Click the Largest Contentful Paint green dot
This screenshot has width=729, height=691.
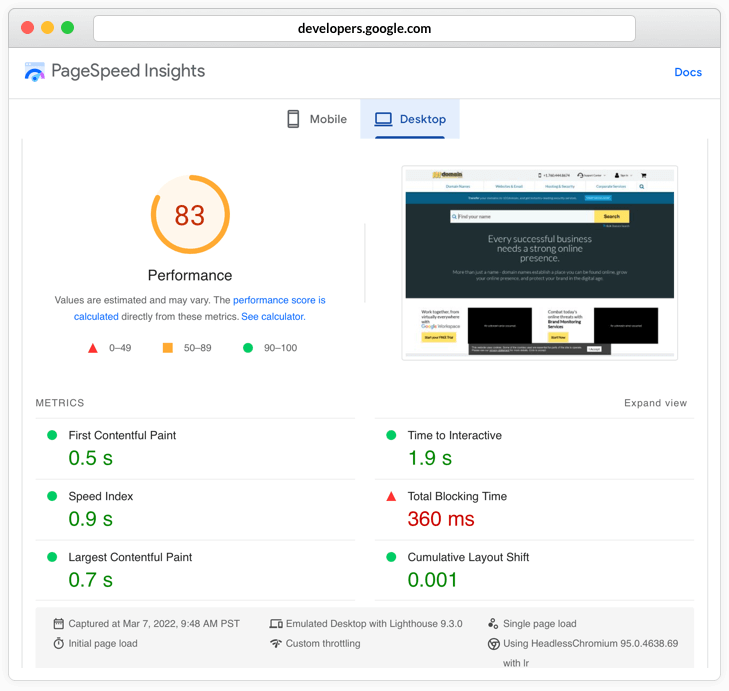point(52,557)
